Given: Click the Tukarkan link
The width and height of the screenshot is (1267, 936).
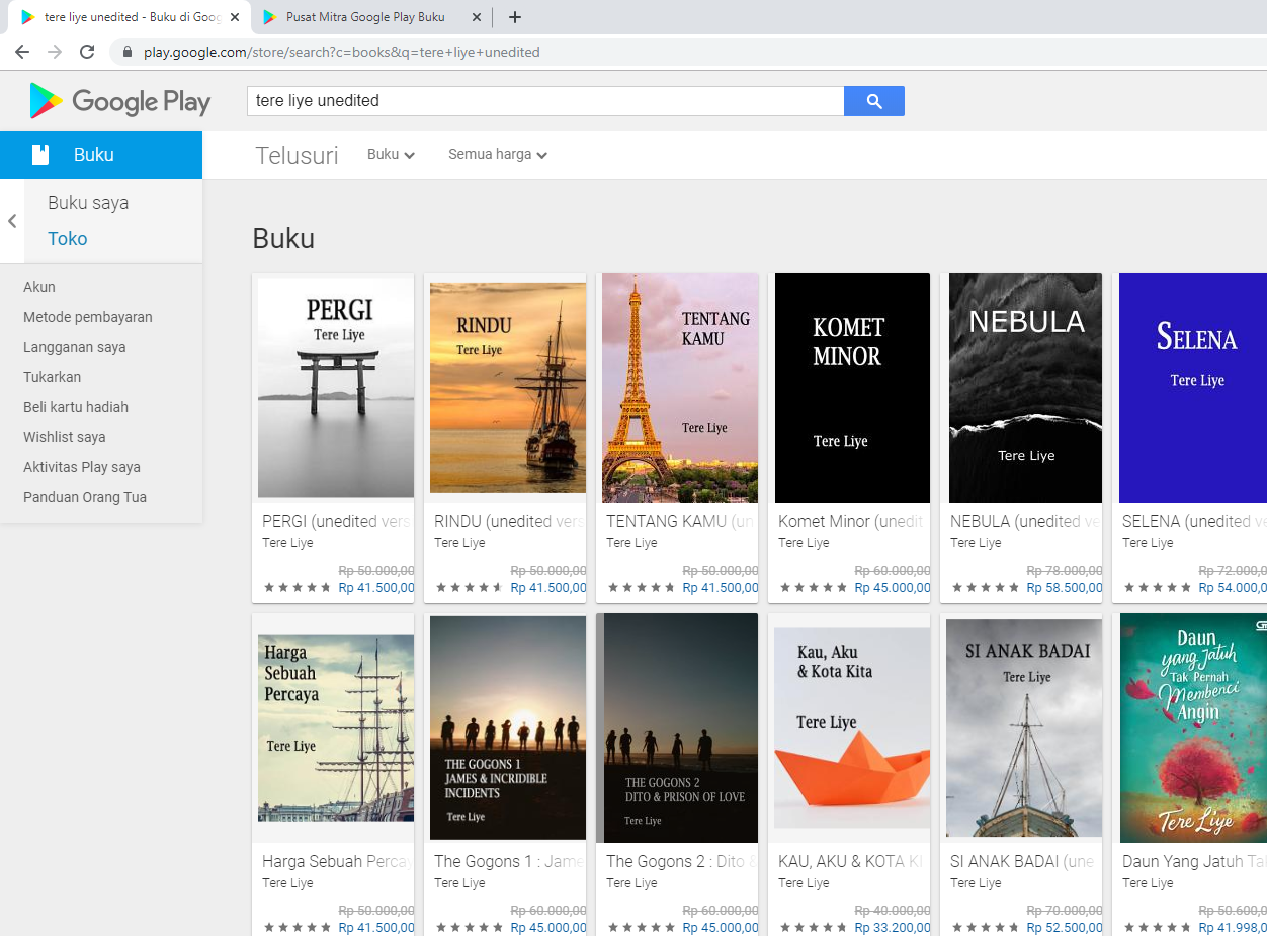Looking at the screenshot, I should tap(52, 377).
